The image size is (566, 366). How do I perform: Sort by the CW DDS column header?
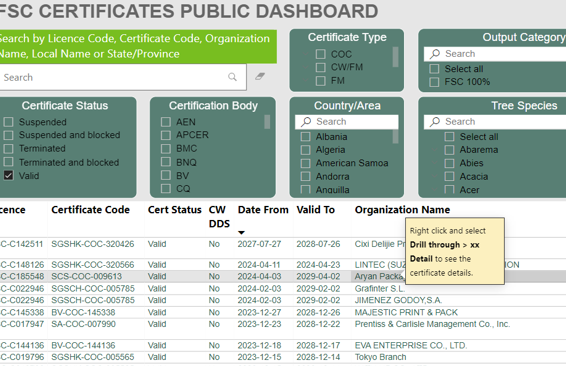(219, 217)
